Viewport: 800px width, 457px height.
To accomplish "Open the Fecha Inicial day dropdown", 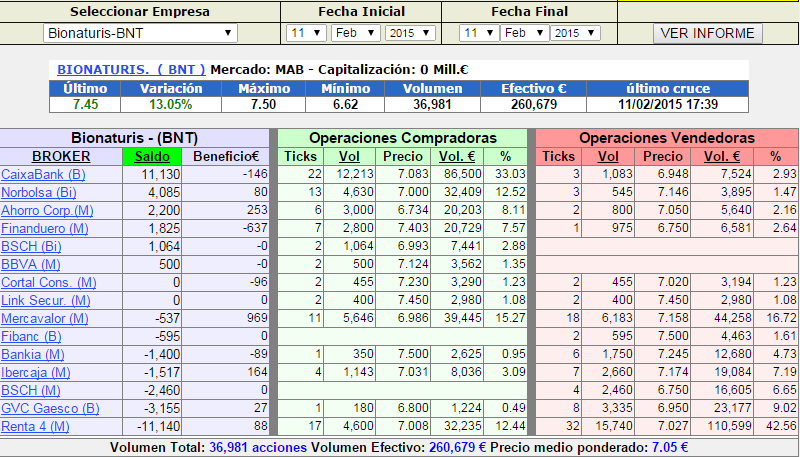I will pyautogui.click(x=306, y=34).
